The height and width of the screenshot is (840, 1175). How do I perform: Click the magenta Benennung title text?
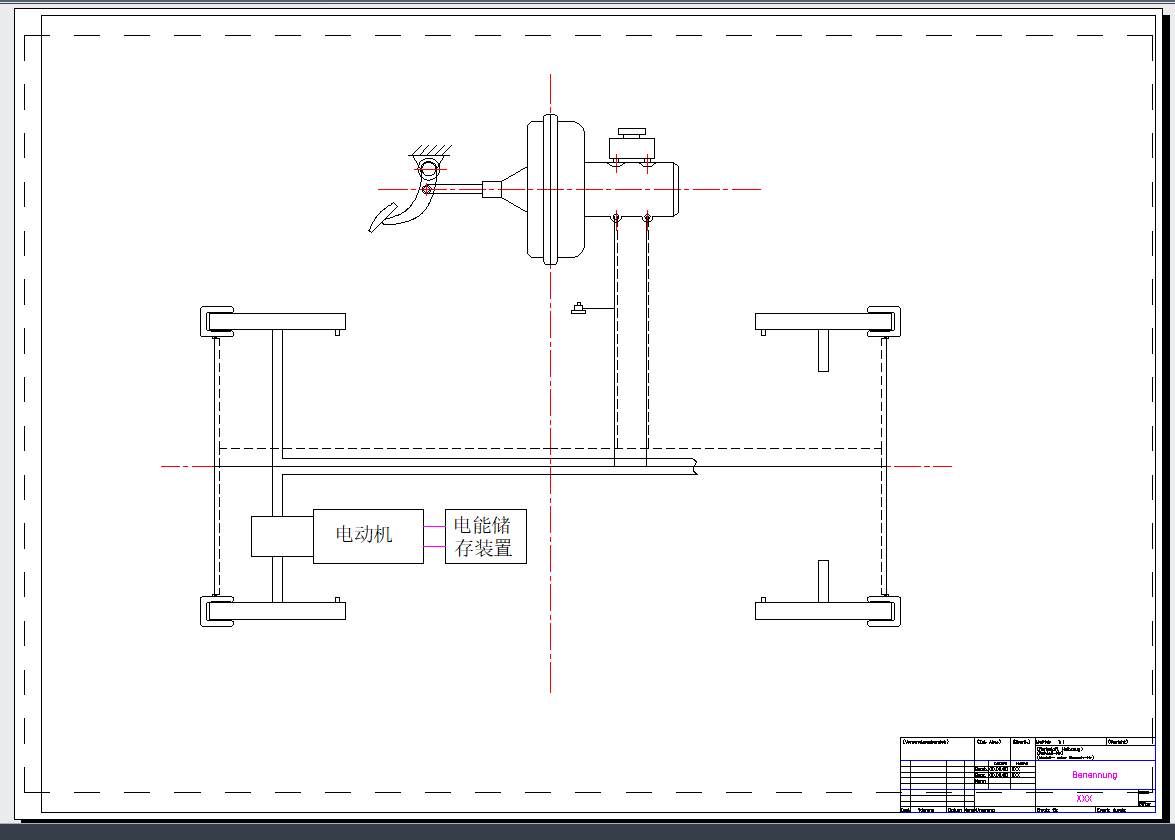(1095, 775)
